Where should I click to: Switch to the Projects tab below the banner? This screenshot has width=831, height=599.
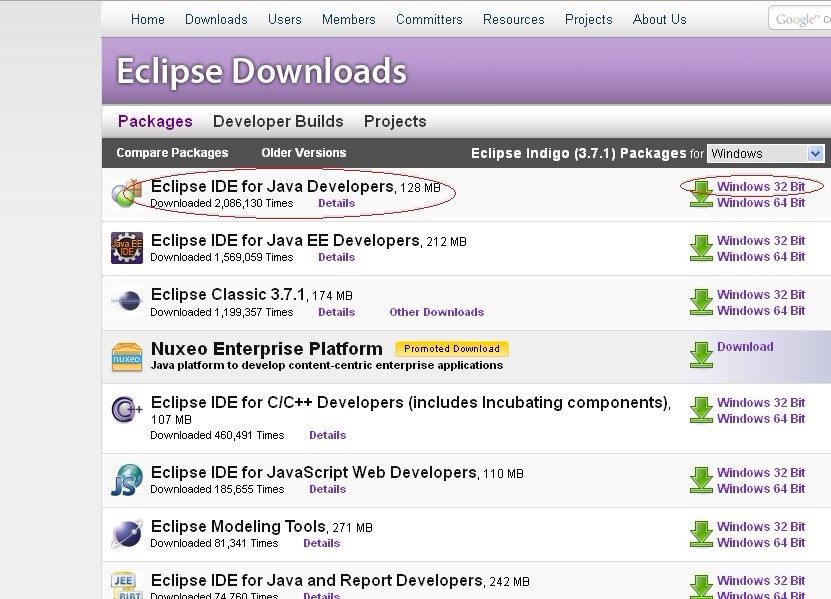[x=395, y=121]
